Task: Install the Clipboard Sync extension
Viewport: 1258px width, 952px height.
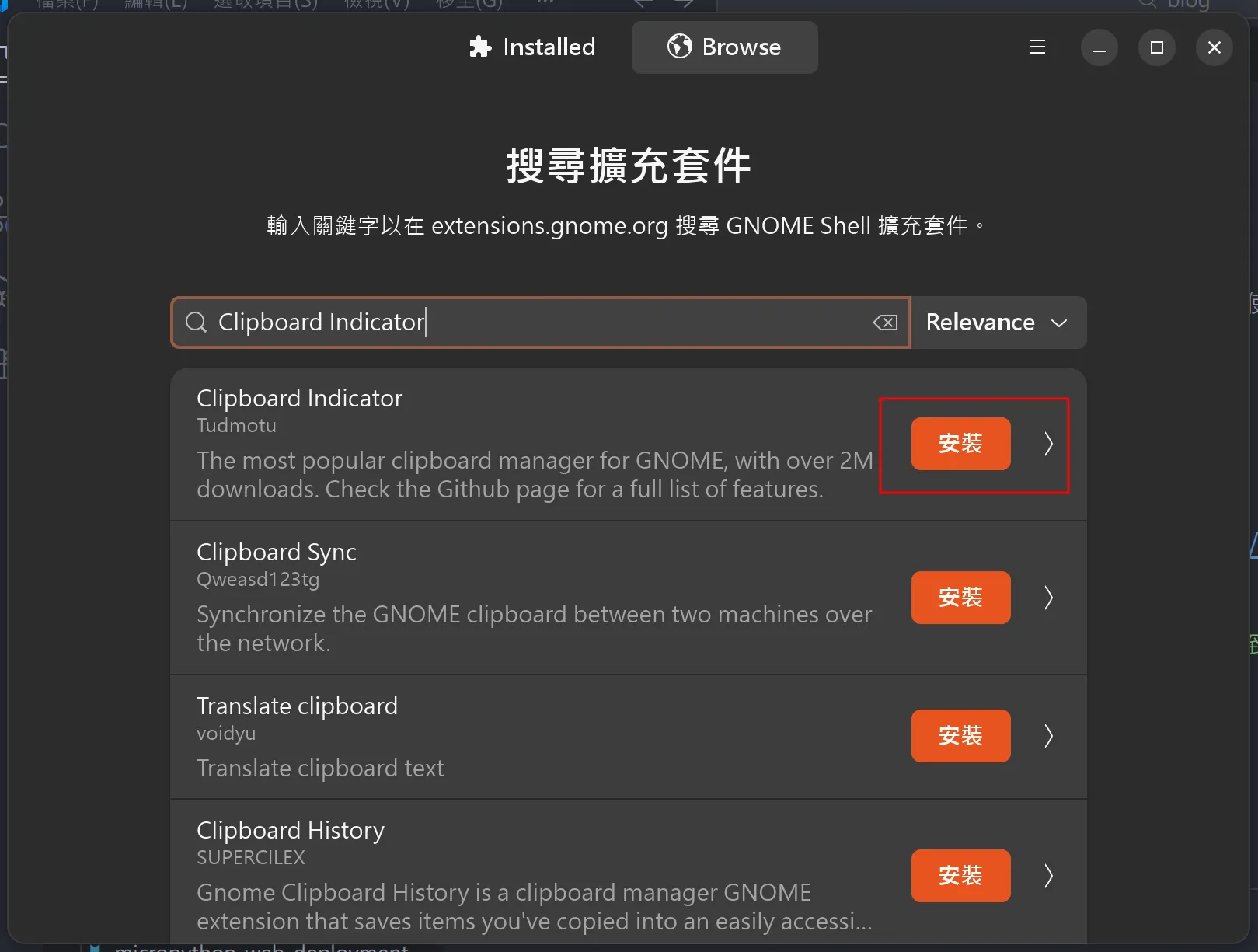Action: tap(960, 598)
